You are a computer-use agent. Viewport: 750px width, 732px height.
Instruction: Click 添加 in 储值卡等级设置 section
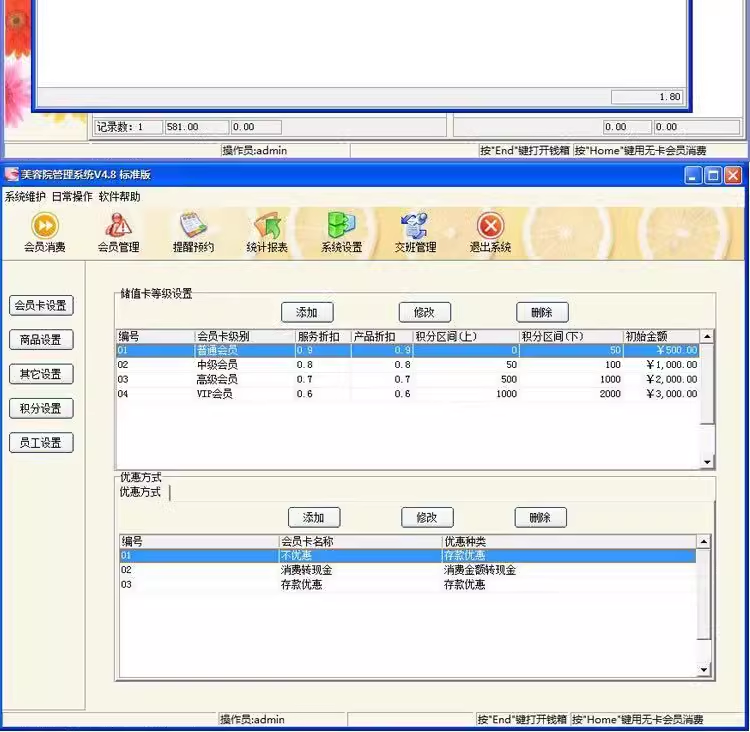[x=307, y=313]
